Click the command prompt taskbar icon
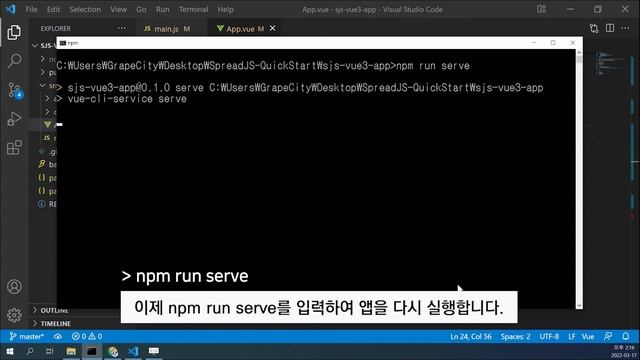Viewport: 640px width, 360px height. pyautogui.click(x=91, y=351)
